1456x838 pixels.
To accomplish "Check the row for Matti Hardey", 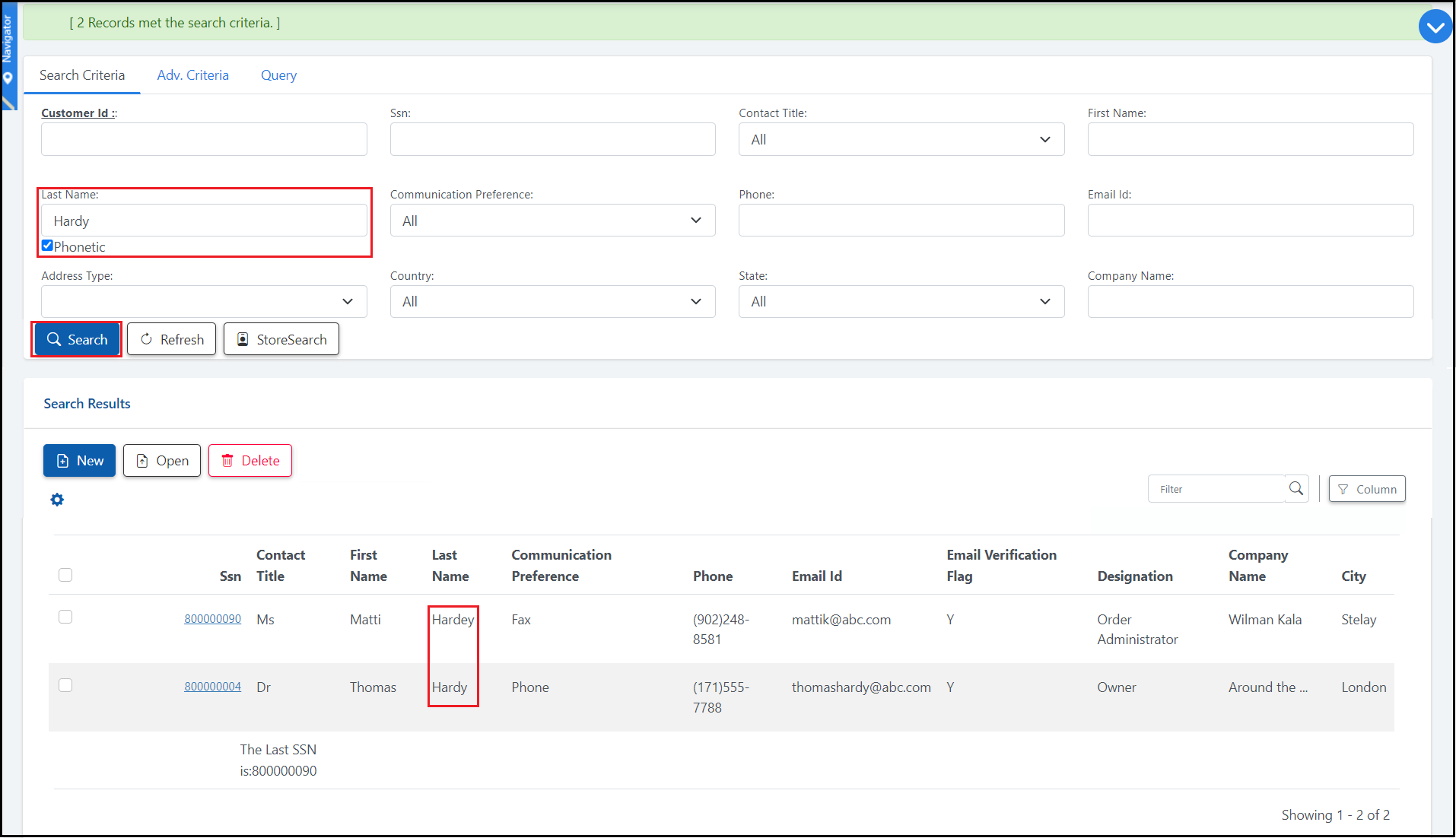I will point(65,617).
